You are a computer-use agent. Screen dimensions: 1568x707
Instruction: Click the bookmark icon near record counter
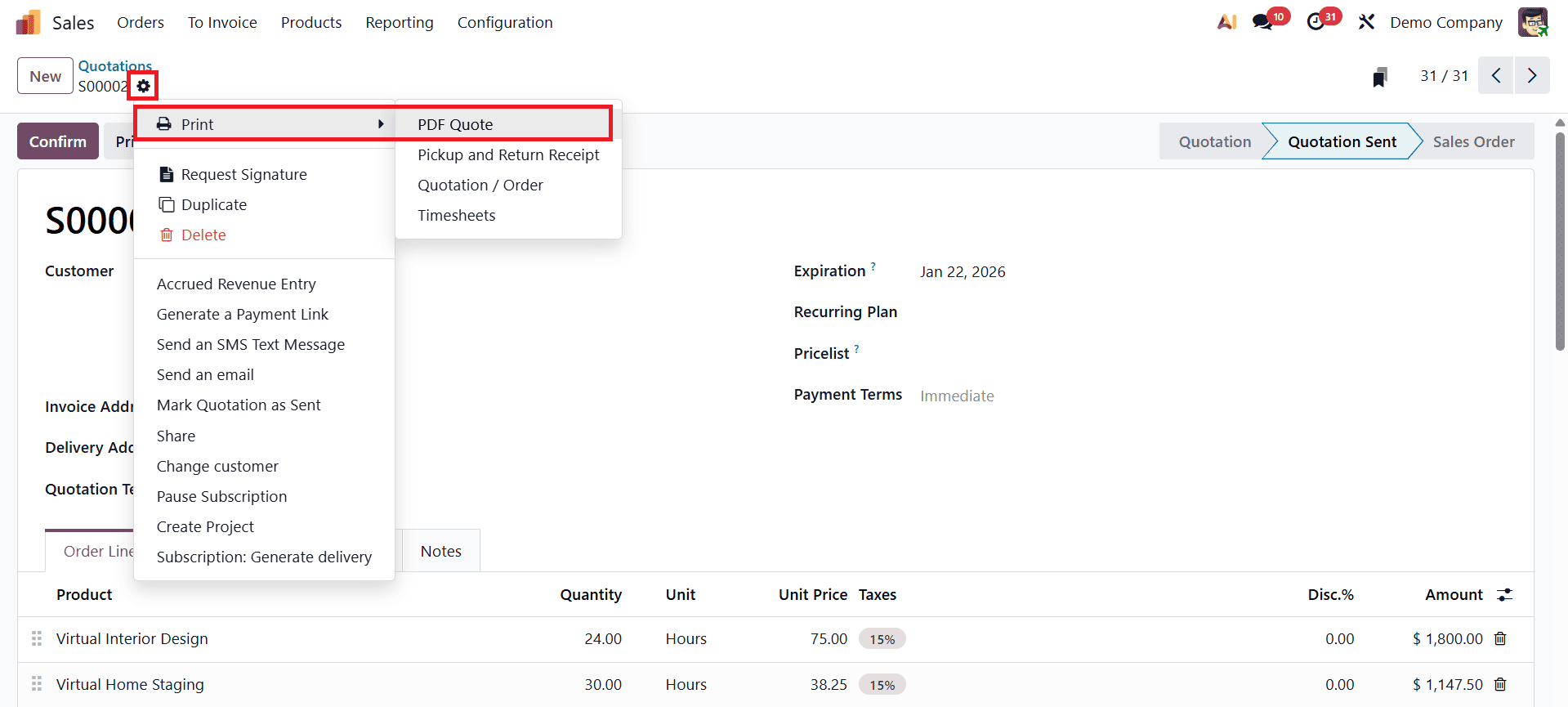(x=1380, y=77)
